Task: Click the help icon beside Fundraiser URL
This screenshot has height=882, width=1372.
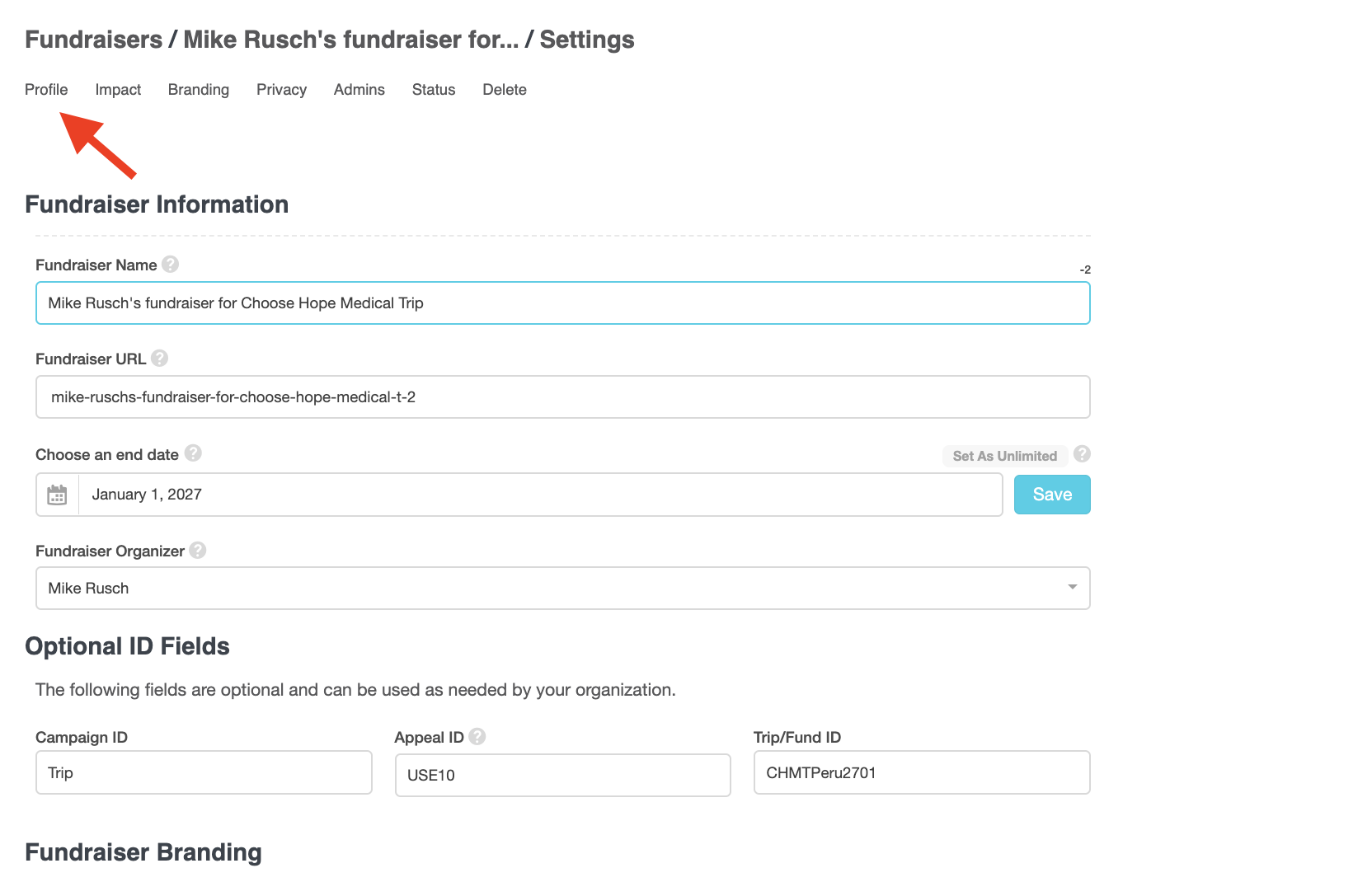Action: pyautogui.click(x=159, y=358)
